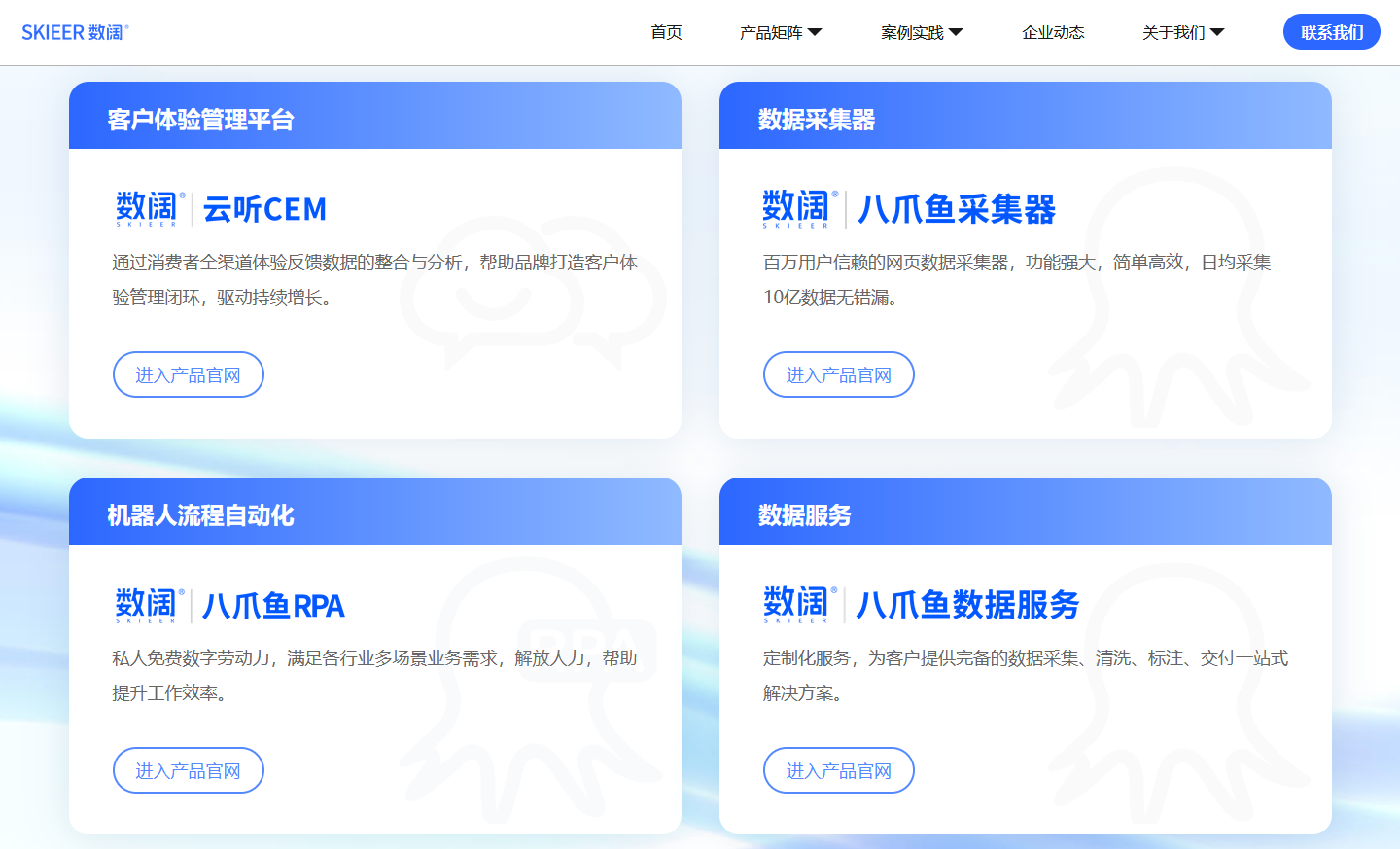Select the 机器人流程自动化 card header
Image resolution: width=1400 pixels, height=849 pixels.
pyautogui.click(x=375, y=512)
